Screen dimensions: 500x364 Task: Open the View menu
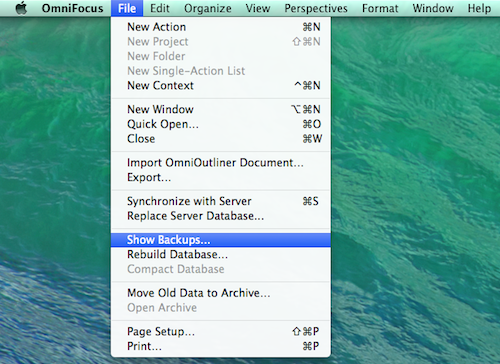(258, 8)
